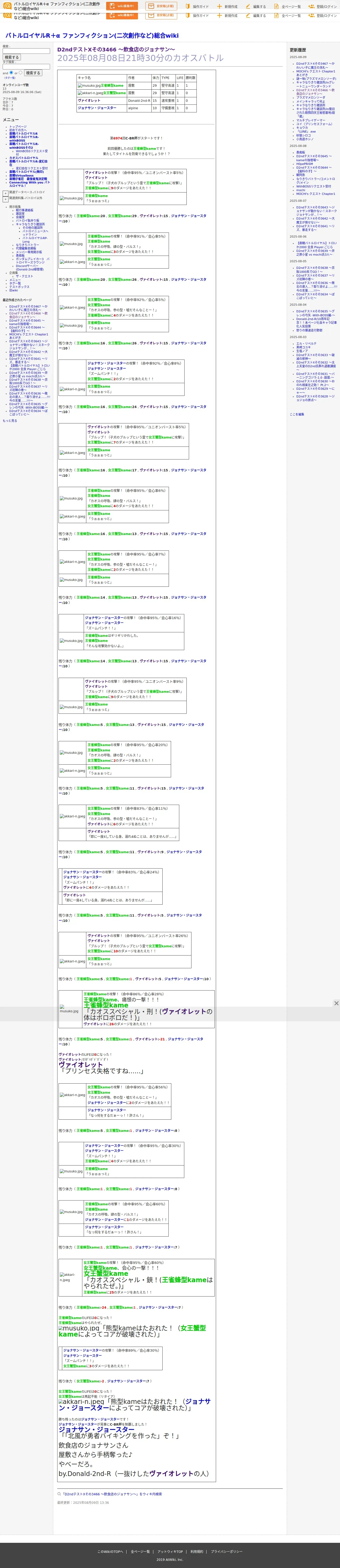Open 初めての方へ in the left menu
The width and height of the screenshot is (340, 1568).
(x=18, y=130)
